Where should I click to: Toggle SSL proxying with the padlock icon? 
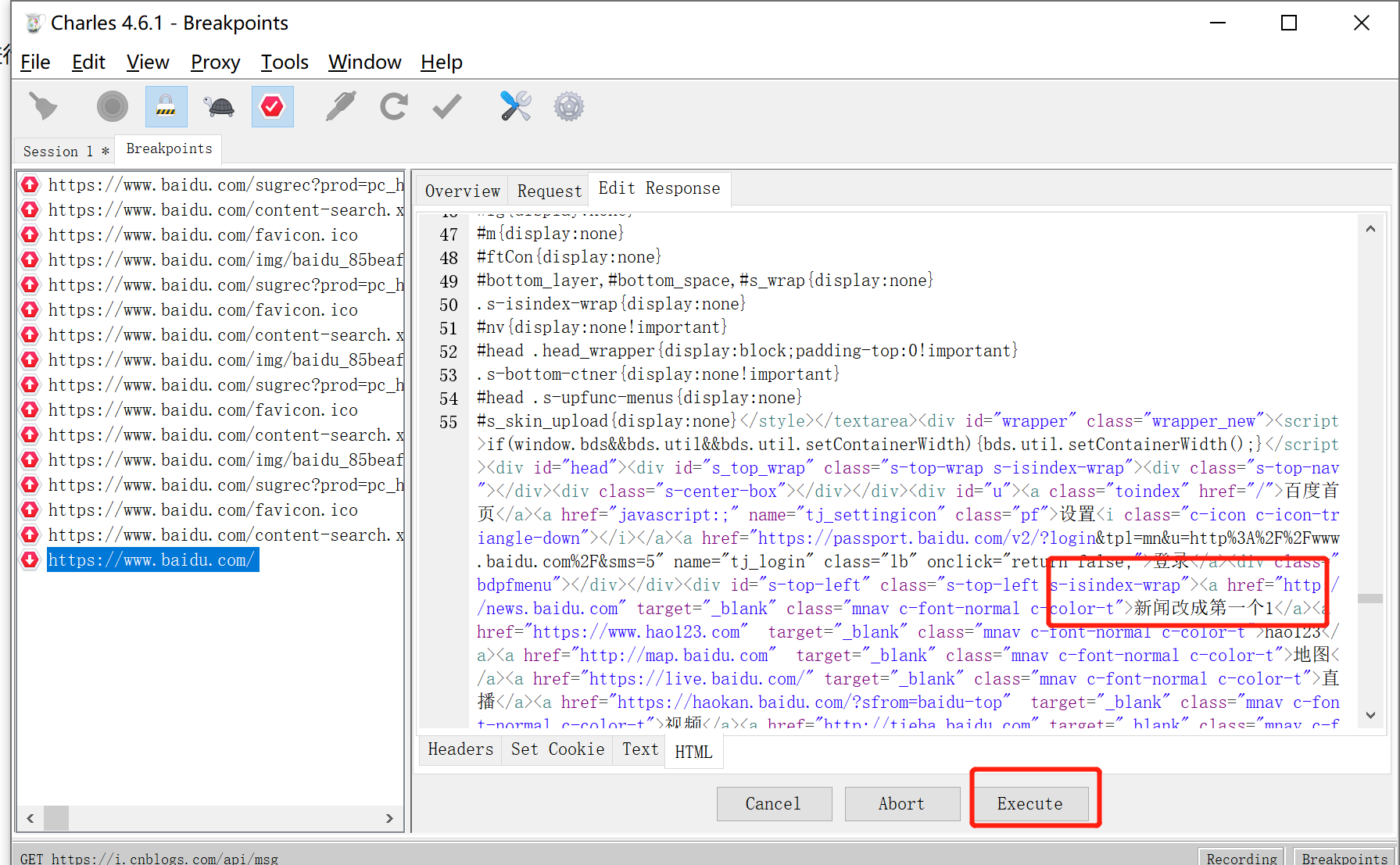(x=166, y=106)
